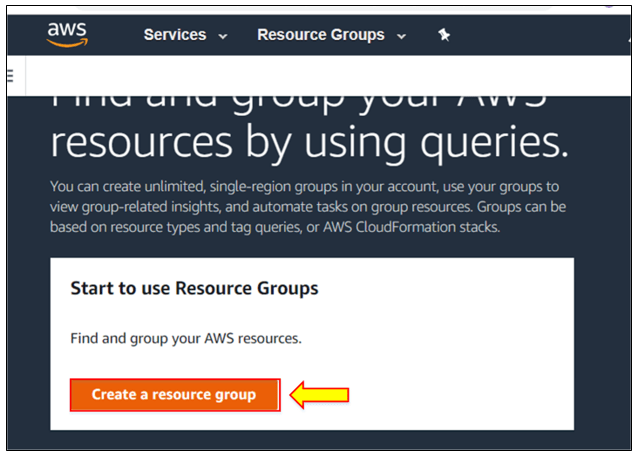Select 'Start to use Resource Groups' heading
The height and width of the screenshot is (457, 637).
194,288
